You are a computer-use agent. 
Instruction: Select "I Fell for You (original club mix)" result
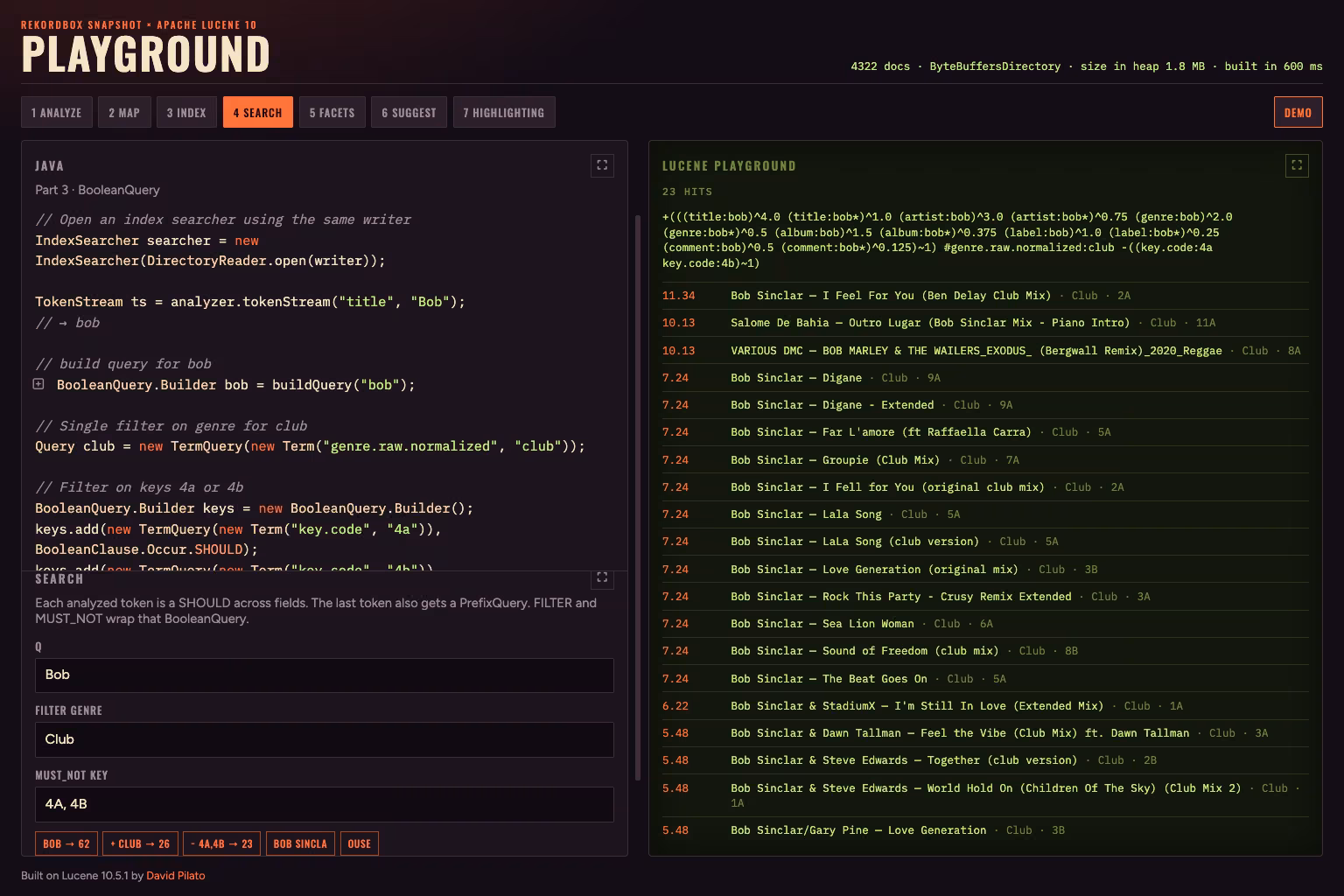click(985, 487)
